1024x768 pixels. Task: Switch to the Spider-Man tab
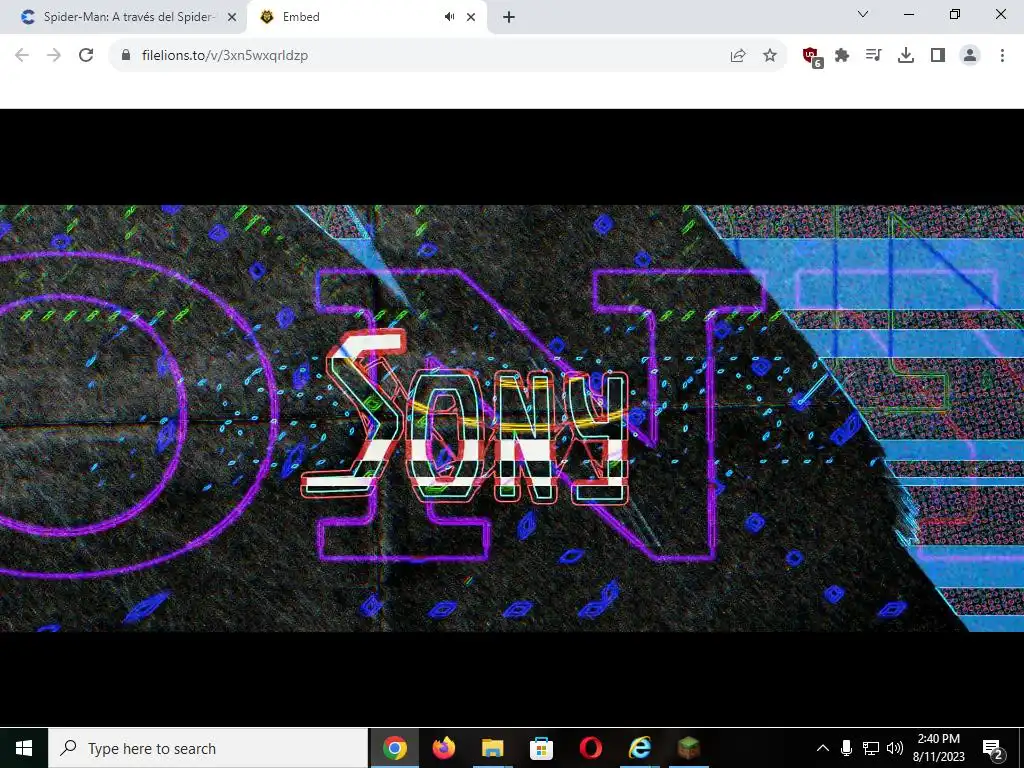[123, 17]
